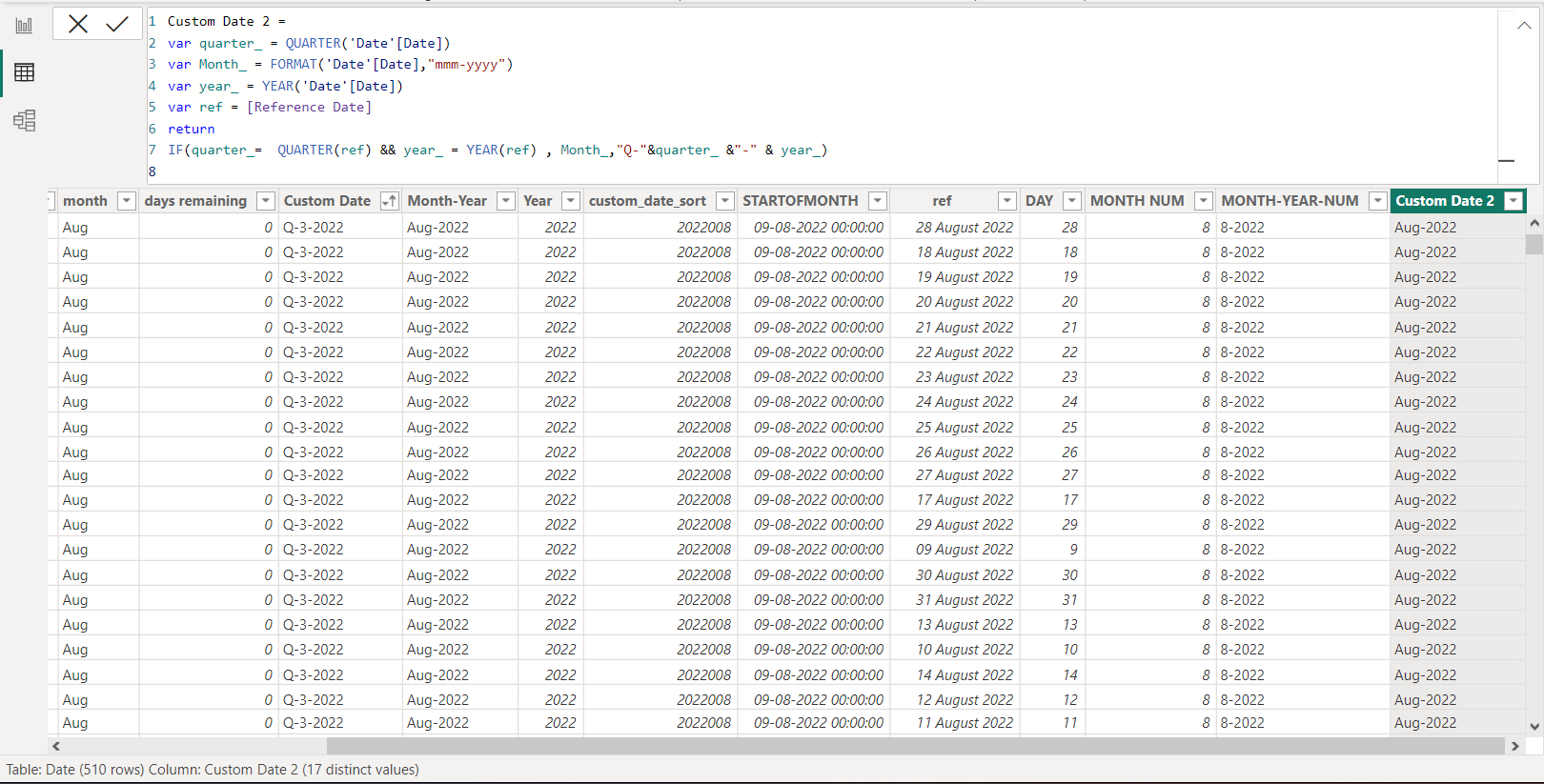The image size is (1544, 784).
Task: Open DAY column filter dropdown
Action: 1072,201
